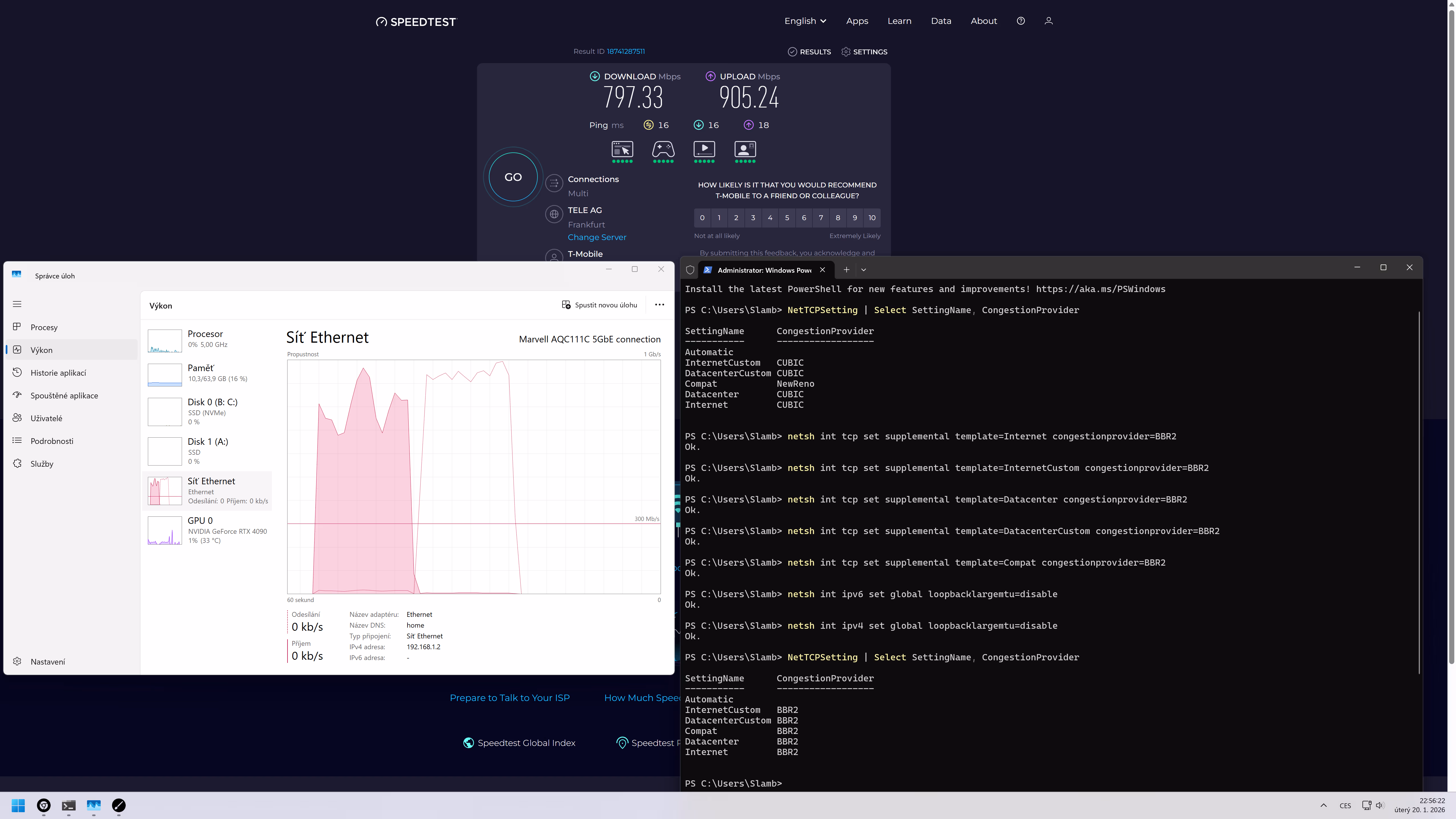Screen dimensions: 1456x819
Task: Open Task Manager three-dot more options
Action: 659,305
